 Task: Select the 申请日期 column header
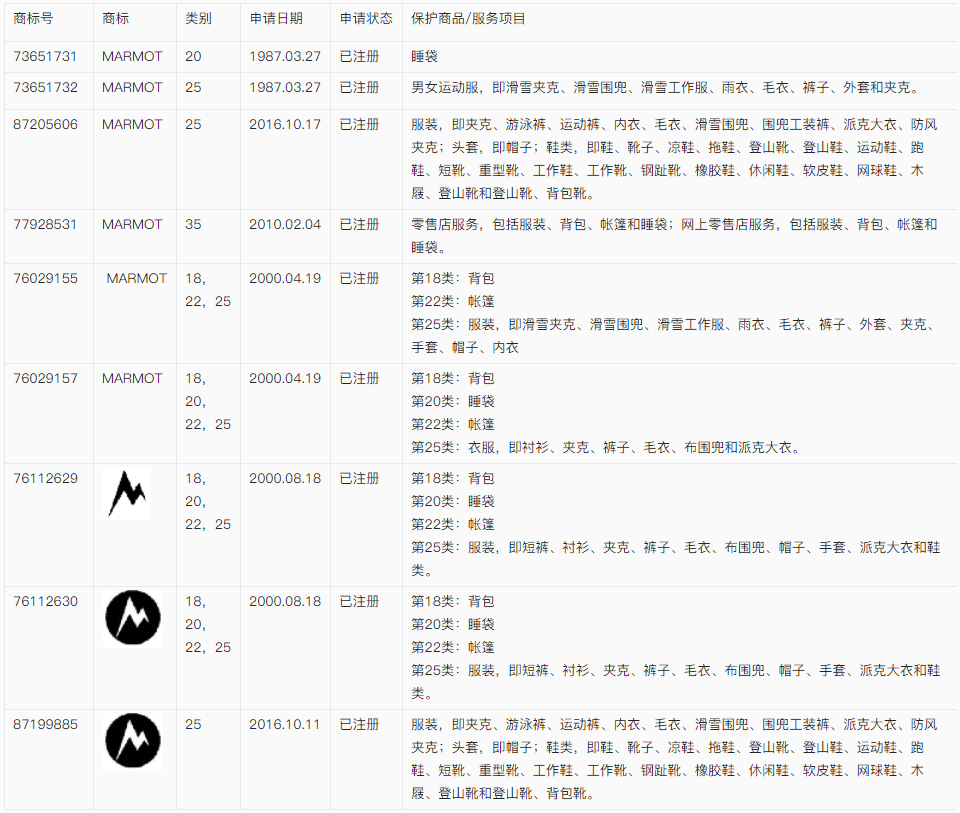tap(276, 18)
